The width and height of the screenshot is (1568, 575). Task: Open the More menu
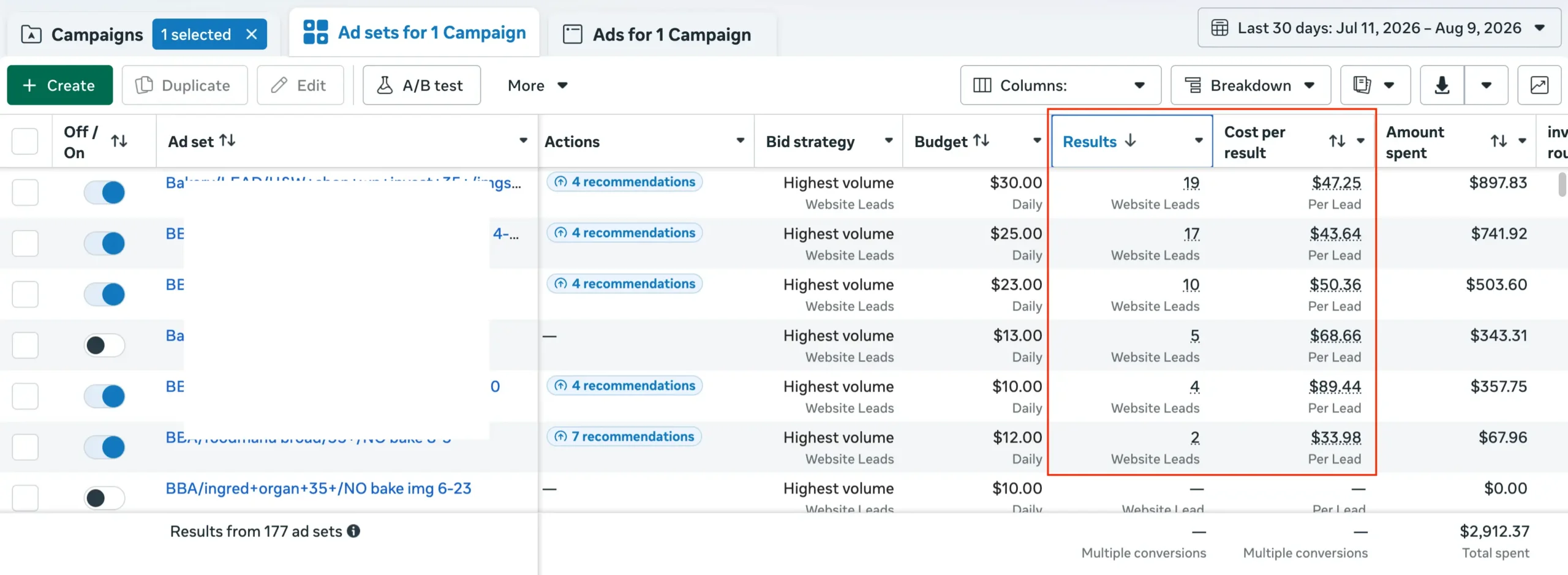pos(538,85)
